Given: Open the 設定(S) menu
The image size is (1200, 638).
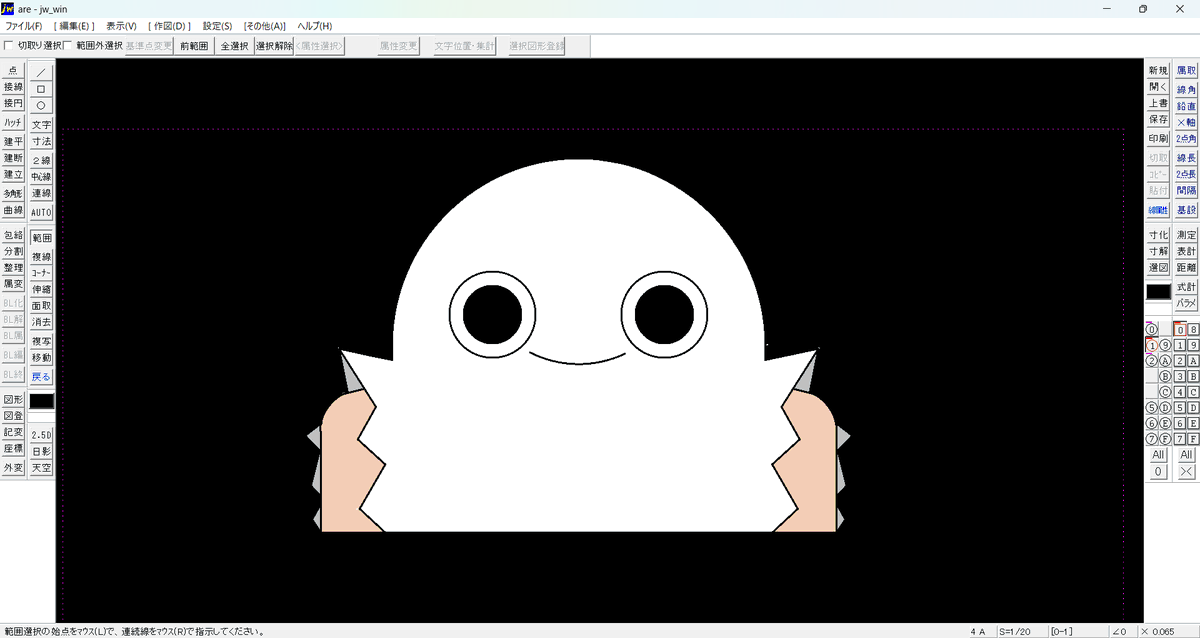Looking at the screenshot, I should (x=217, y=26).
